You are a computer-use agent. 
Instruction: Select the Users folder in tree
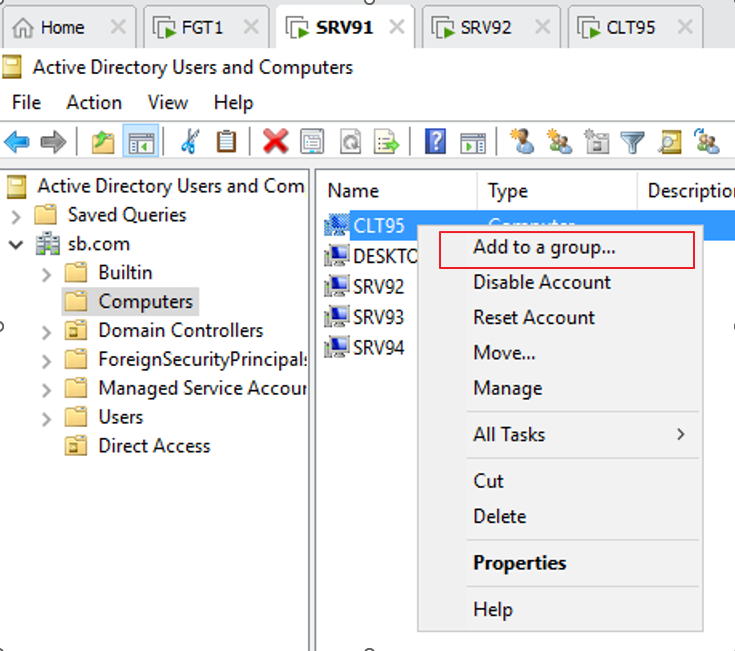point(120,417)
